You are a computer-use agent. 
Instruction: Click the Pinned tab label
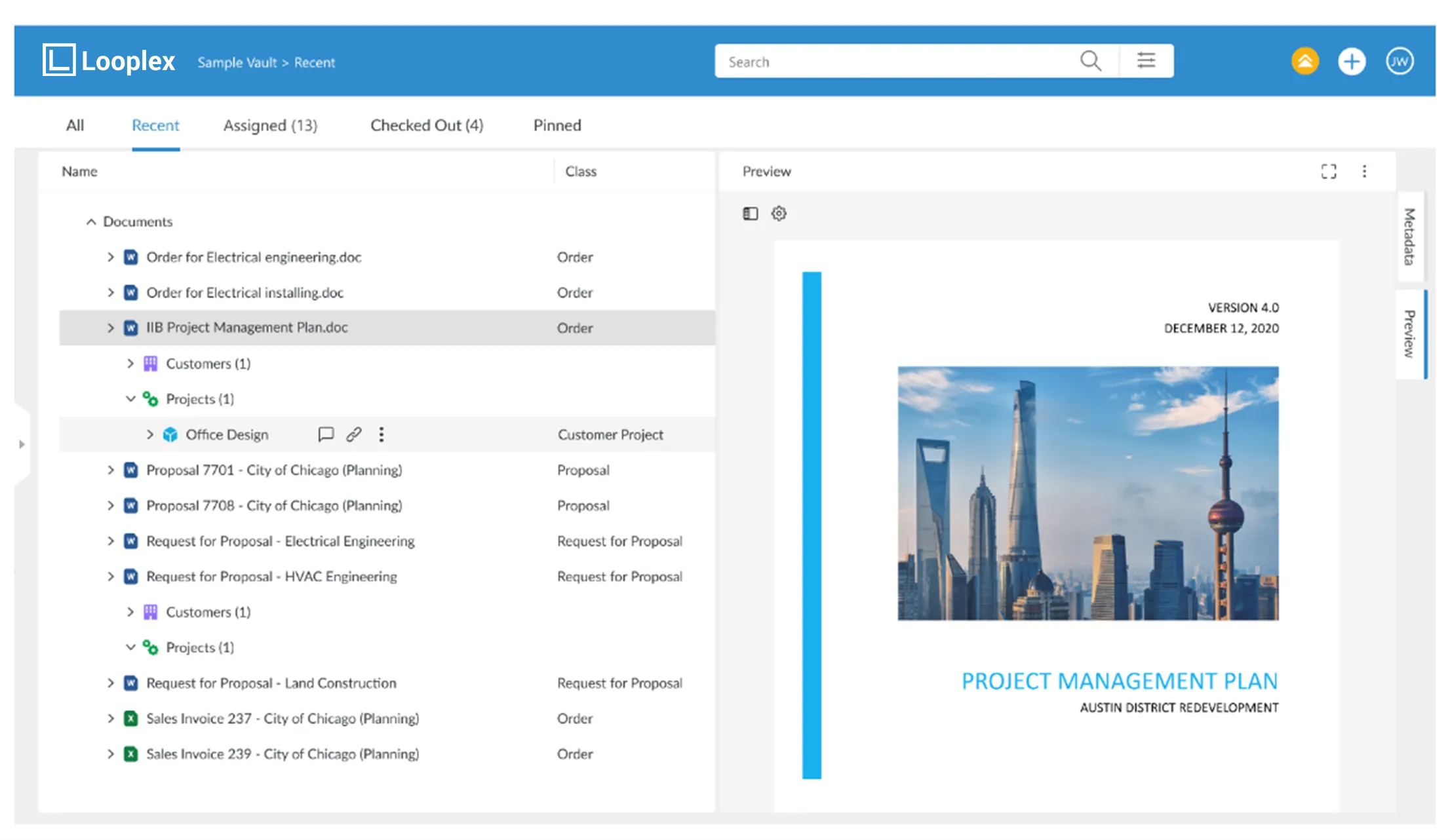pos(557,125)
